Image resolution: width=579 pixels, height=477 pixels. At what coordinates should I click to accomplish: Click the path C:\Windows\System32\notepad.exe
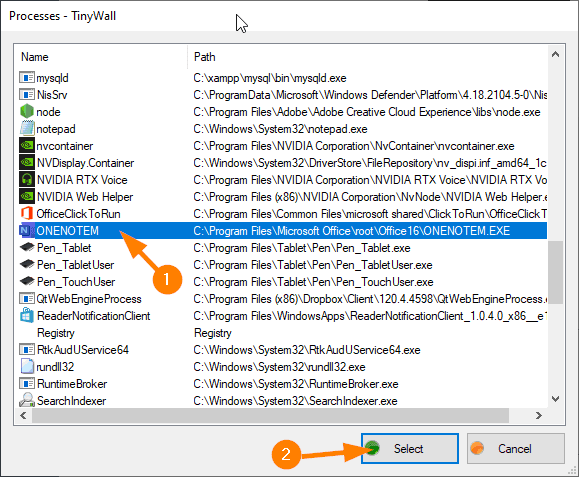[x=280, y=129]
